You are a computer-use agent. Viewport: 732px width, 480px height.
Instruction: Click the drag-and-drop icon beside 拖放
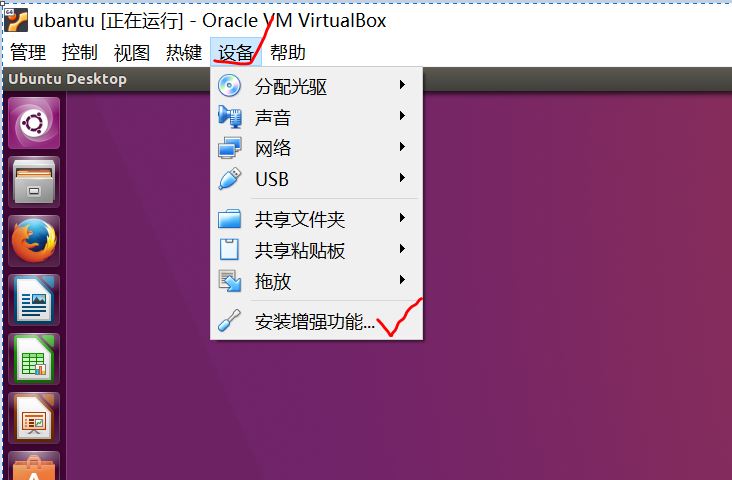pyautogui.click(x=230, y=281)
